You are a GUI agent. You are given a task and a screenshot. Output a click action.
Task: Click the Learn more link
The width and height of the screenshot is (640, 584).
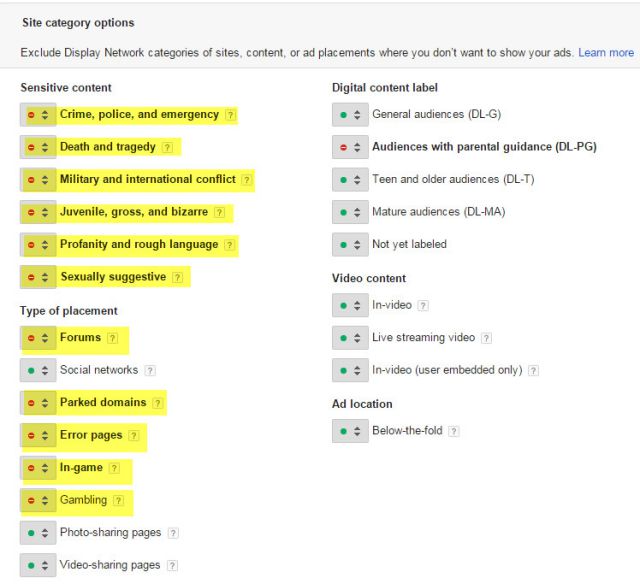pos(606,52)
